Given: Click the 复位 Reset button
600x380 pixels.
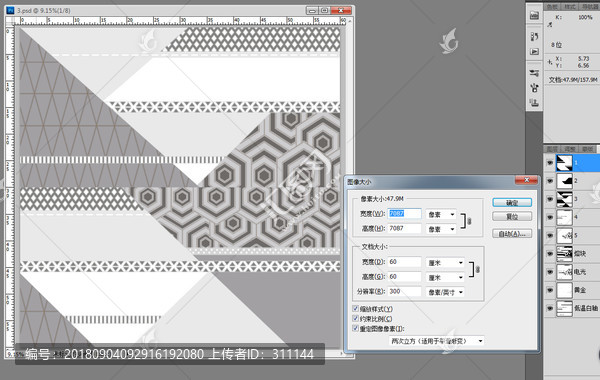Looking at the screenshot, I should (512, 217).
